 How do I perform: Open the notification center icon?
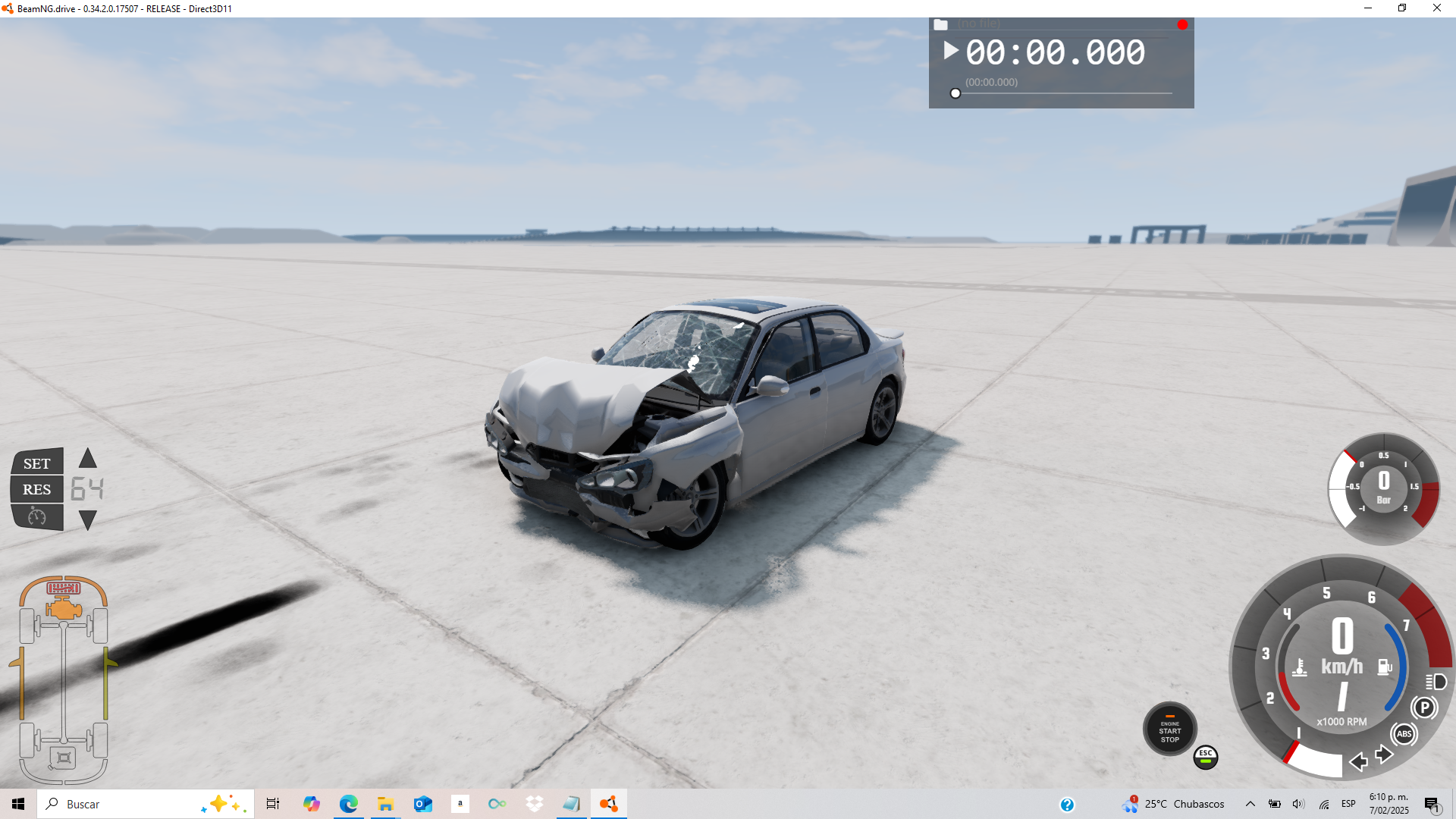click(1432, 804)
